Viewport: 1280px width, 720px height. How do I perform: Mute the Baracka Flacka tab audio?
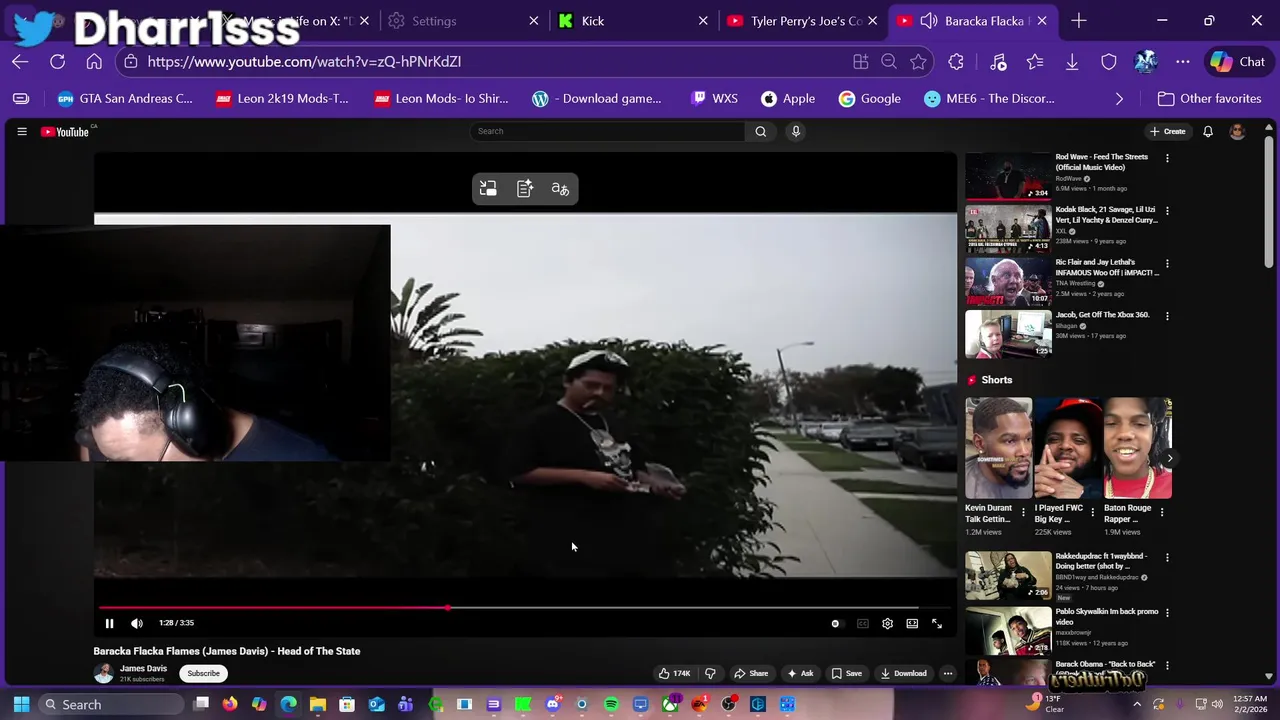[928, 21]
